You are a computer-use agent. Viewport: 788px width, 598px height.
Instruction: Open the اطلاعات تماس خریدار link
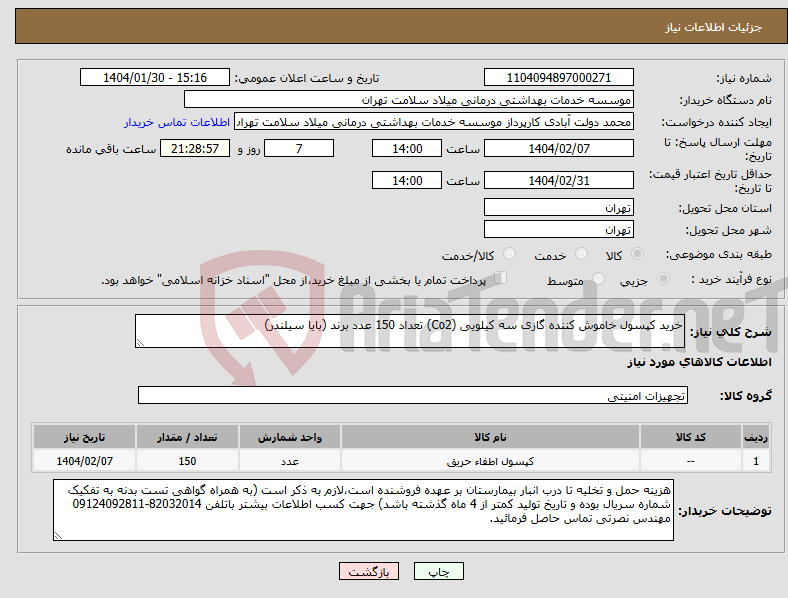[177, 122]
